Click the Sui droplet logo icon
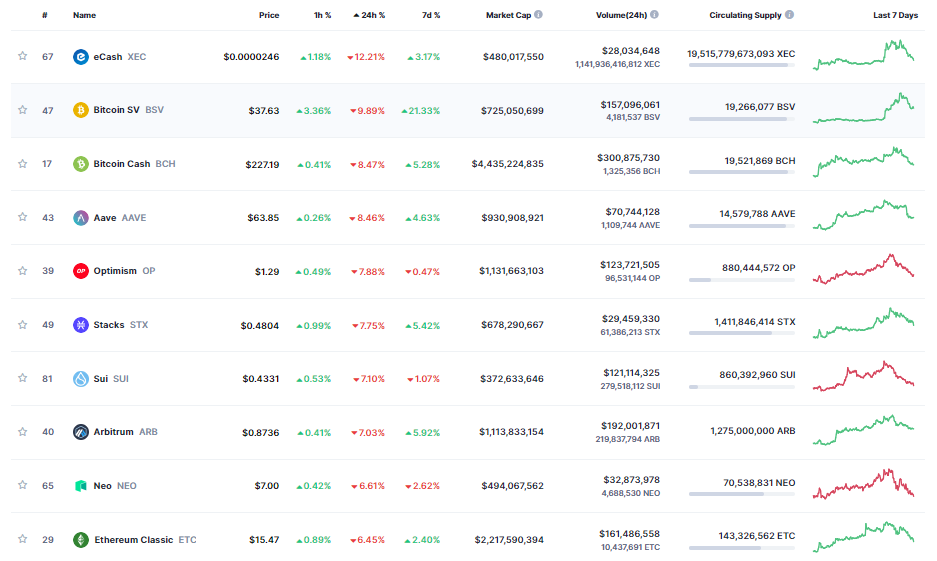Screen dimensions: 937x561 81,379
